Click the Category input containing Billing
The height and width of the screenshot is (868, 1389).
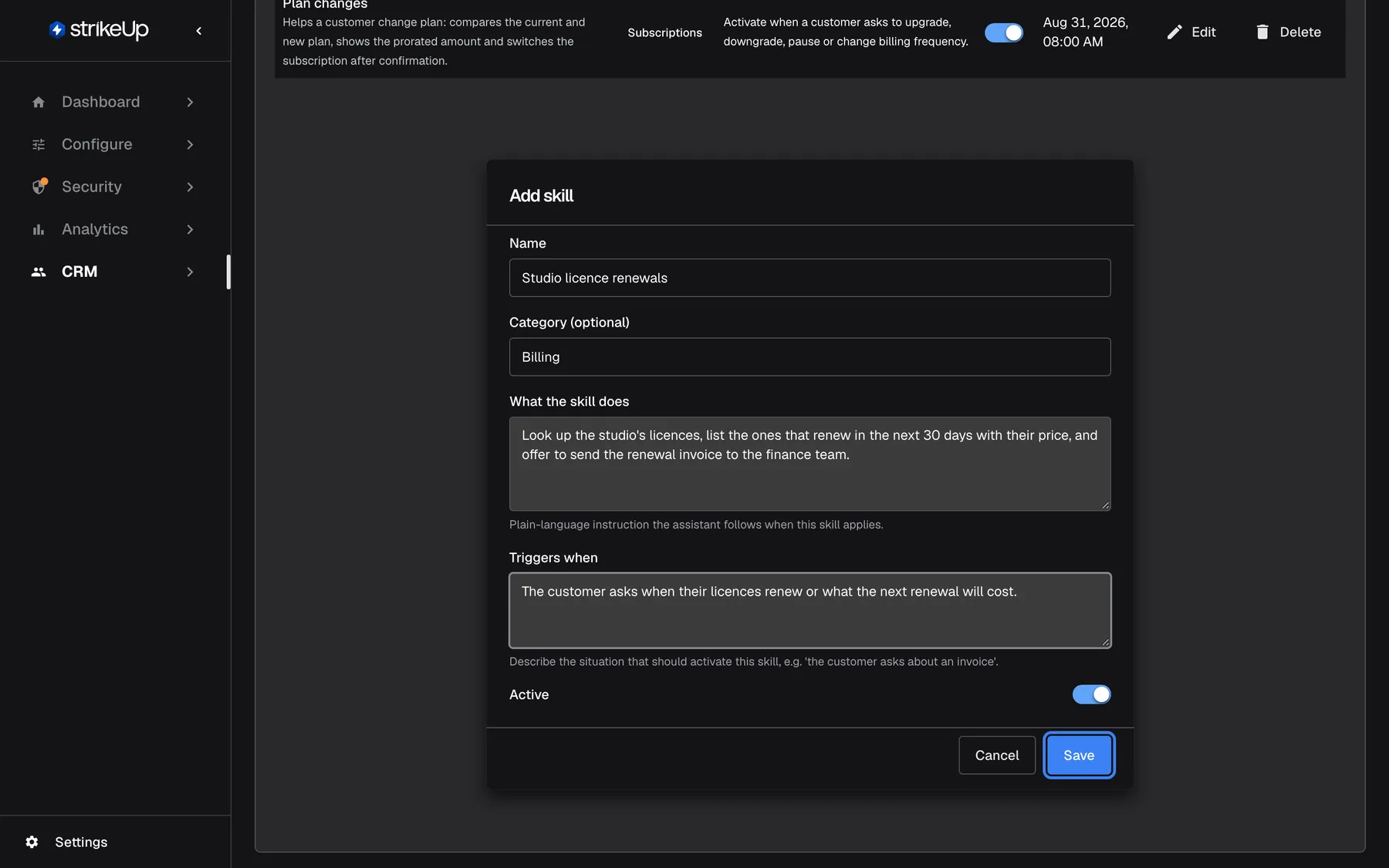pyautogui.click(x=810, y=357)
